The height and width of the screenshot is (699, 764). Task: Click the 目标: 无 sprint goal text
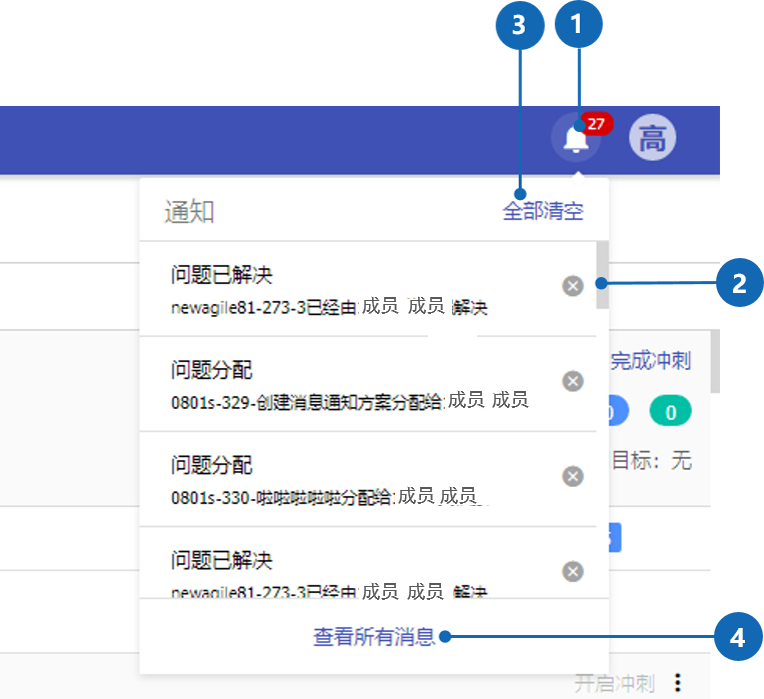point(651,461)
